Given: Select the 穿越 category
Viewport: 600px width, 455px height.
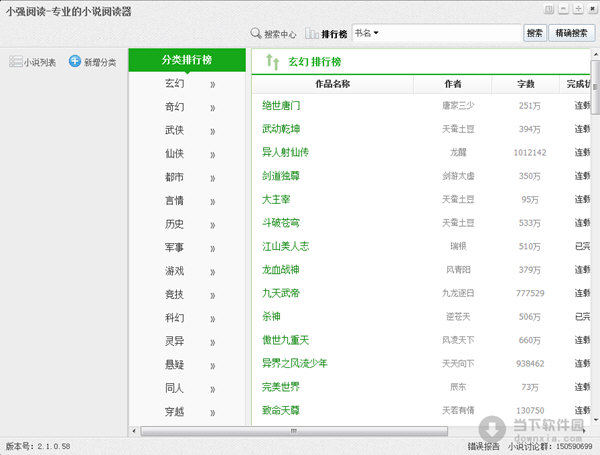Looking at the screenshot, I should click(x=174, y=412).
